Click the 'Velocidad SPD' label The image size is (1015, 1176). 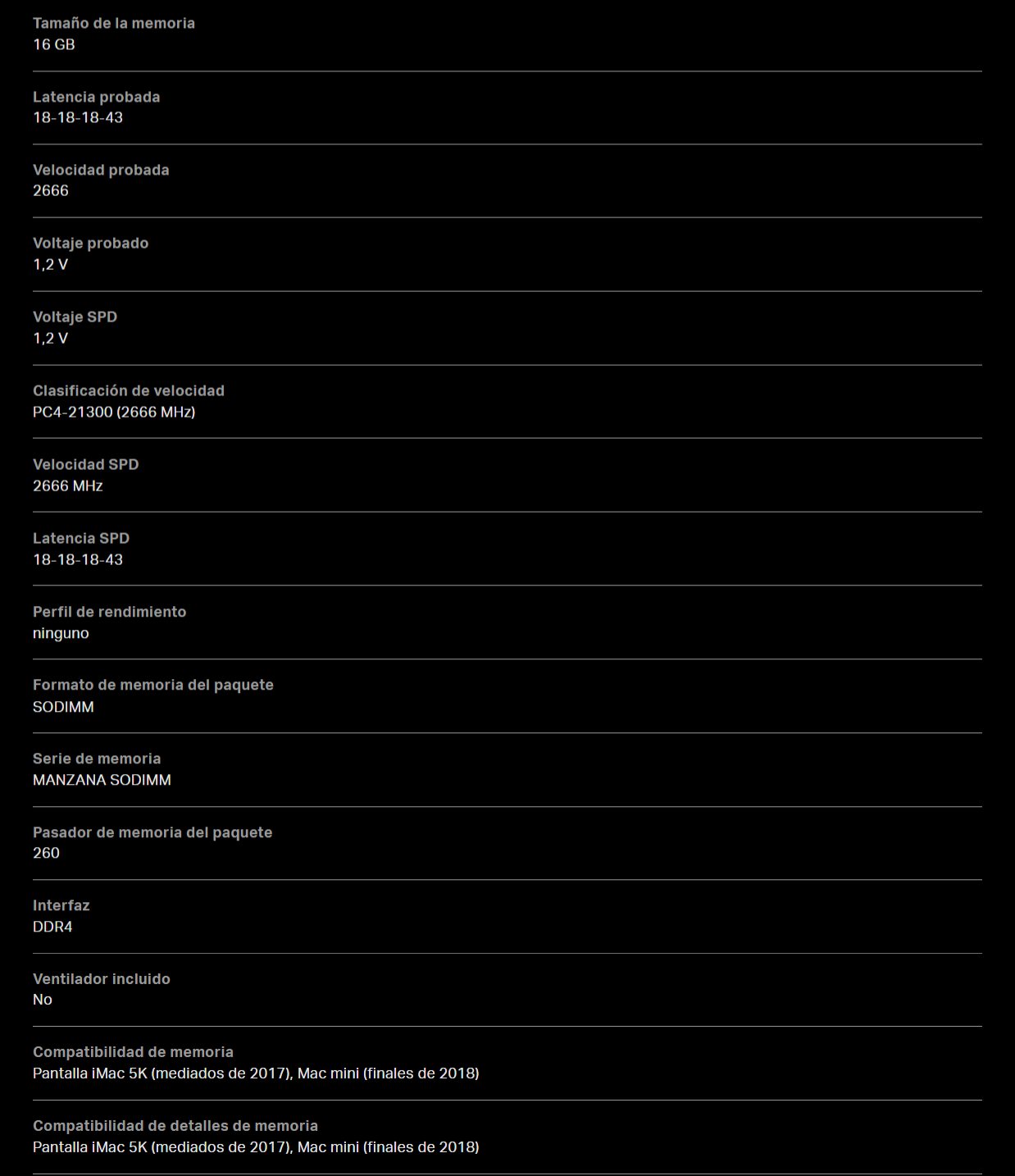tap(85, 464)
